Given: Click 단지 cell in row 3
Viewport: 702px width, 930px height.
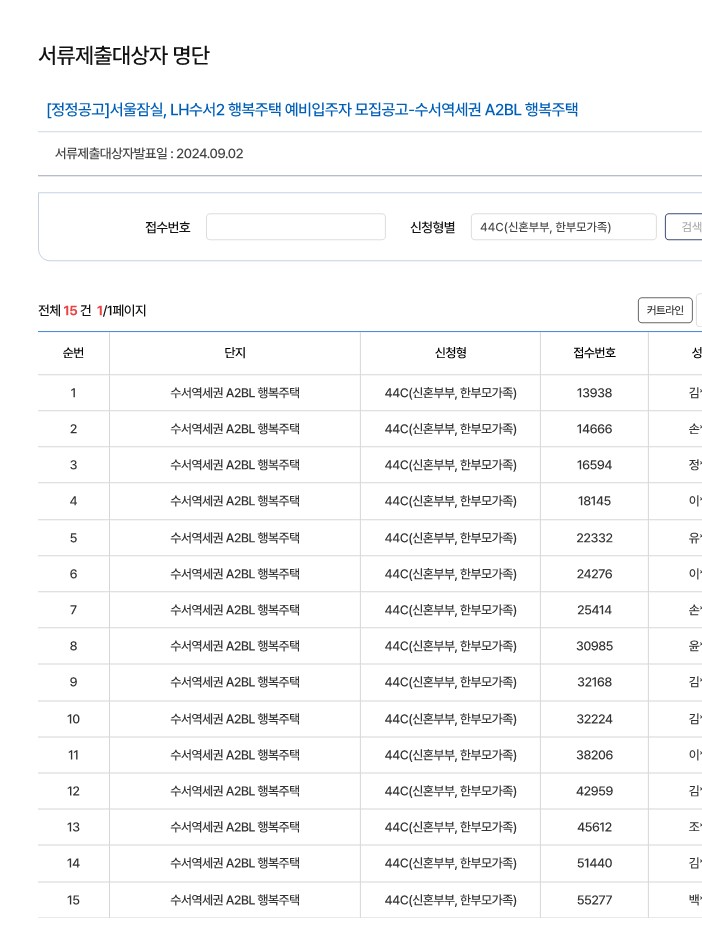Looking at the screenshot, I should coord(235,465).
